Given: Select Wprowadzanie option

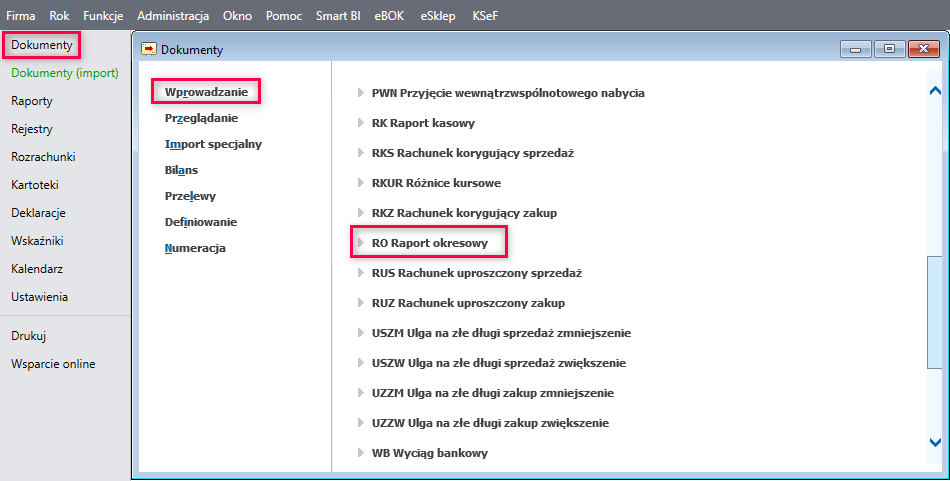Looking at the screenshot, I should (206, 92).
